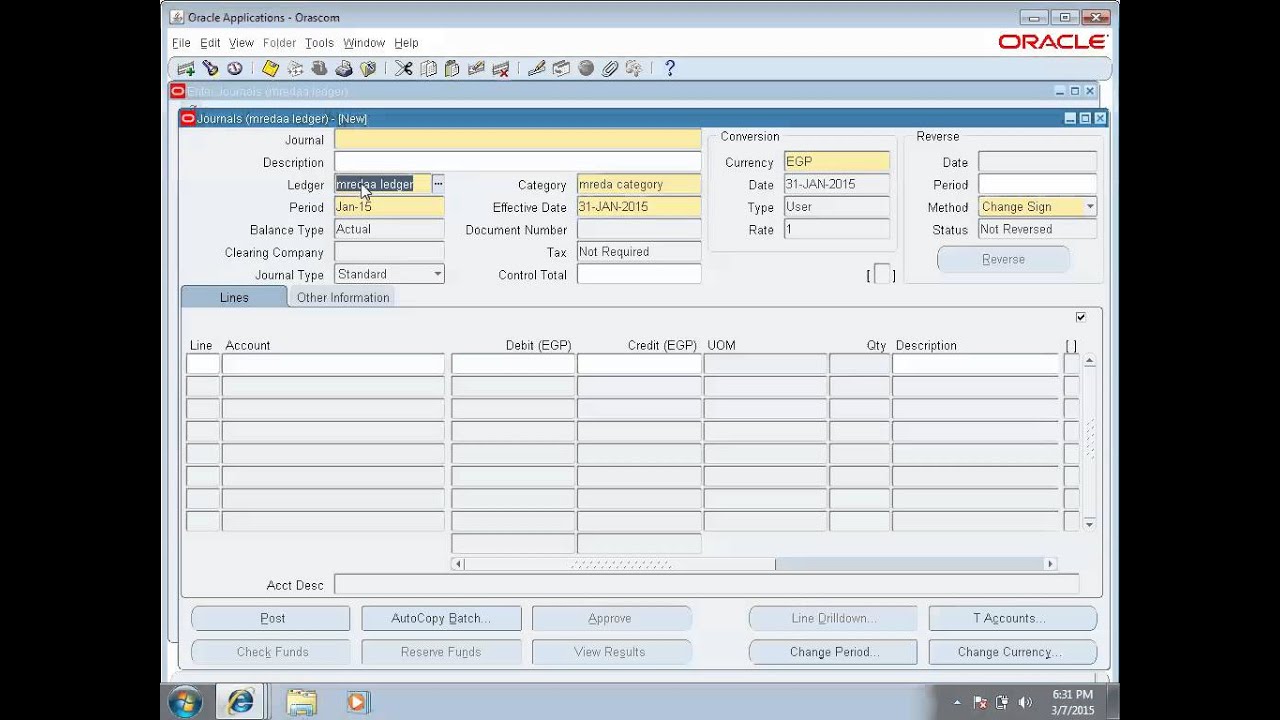The width and height of the screenshot is (1280, 720).
Task: Open the Tools menu
Action: point(319,43)
